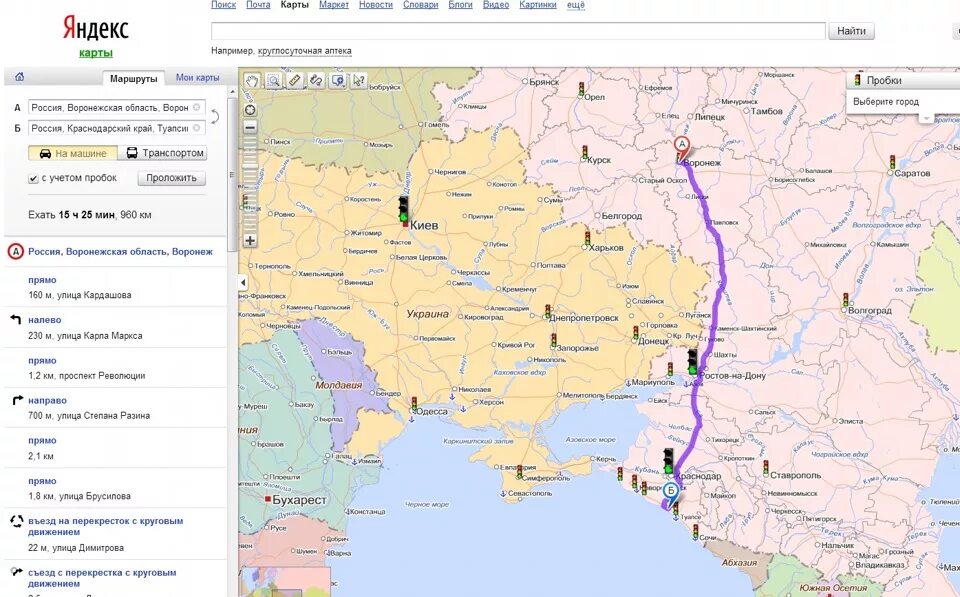960x597 pixels.
Task: Click the round locate-position button on the map
Action: tap(250, 110)
